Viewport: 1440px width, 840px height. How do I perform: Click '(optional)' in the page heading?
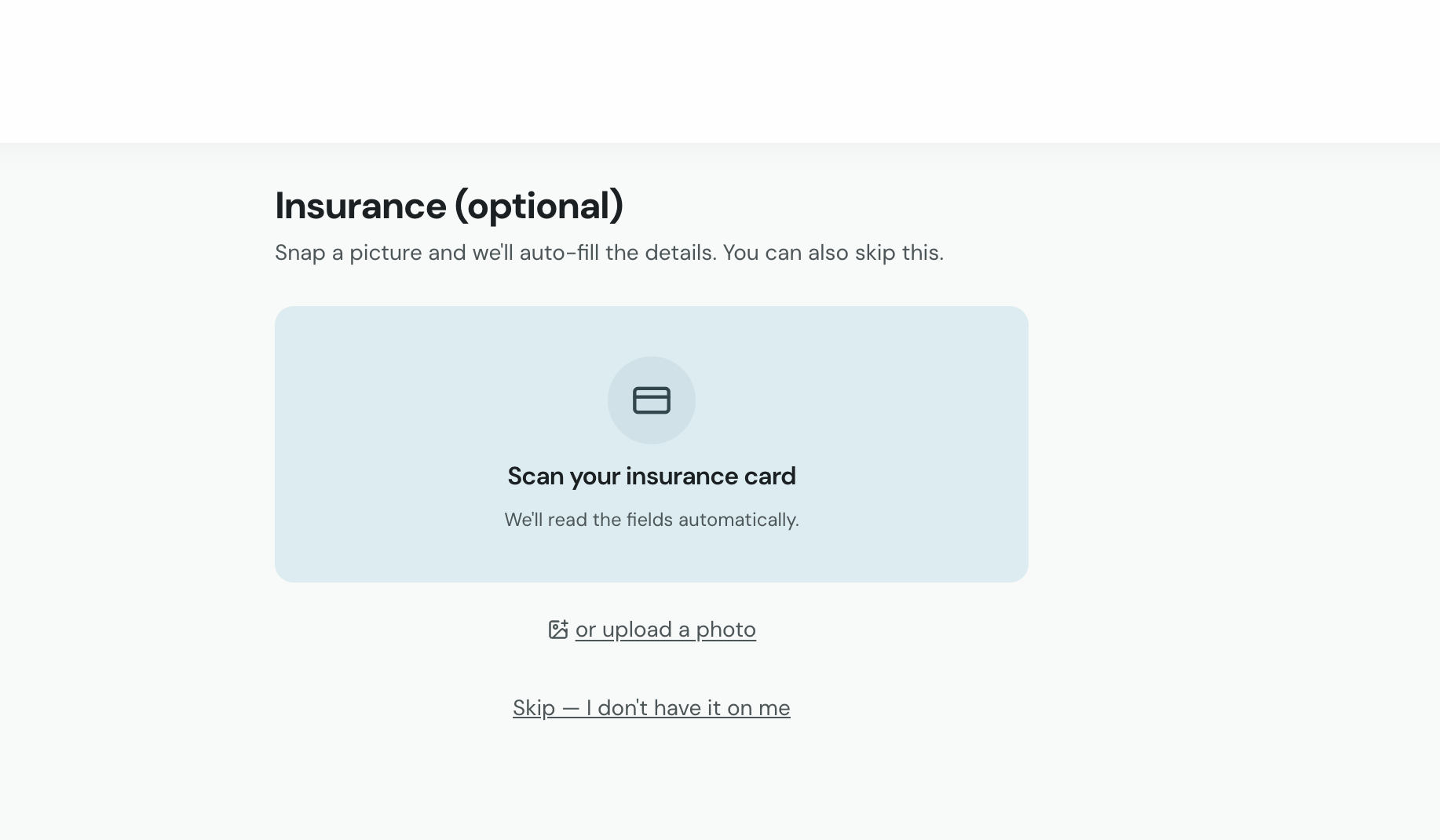pyautogui.click(x=539, y=206)
